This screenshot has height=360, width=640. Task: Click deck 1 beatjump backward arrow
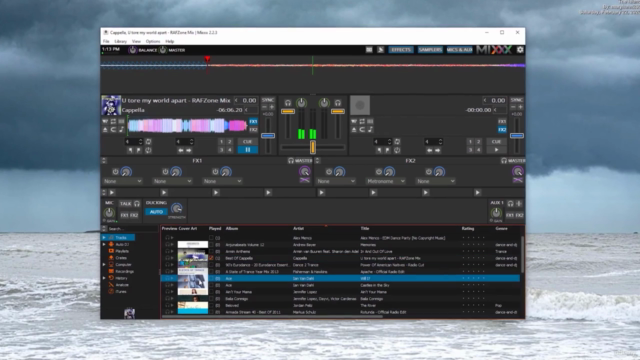pyautogui.click(x=181, y=150)
